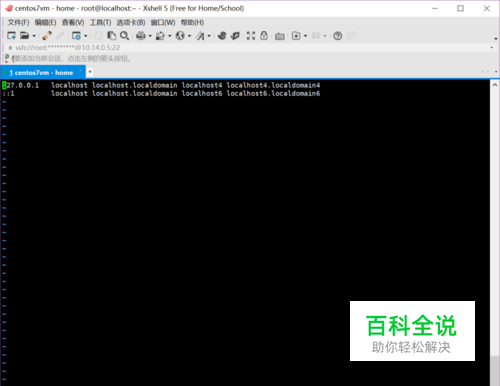
Task: Open the session Properties icon
Action: [76, 35]
